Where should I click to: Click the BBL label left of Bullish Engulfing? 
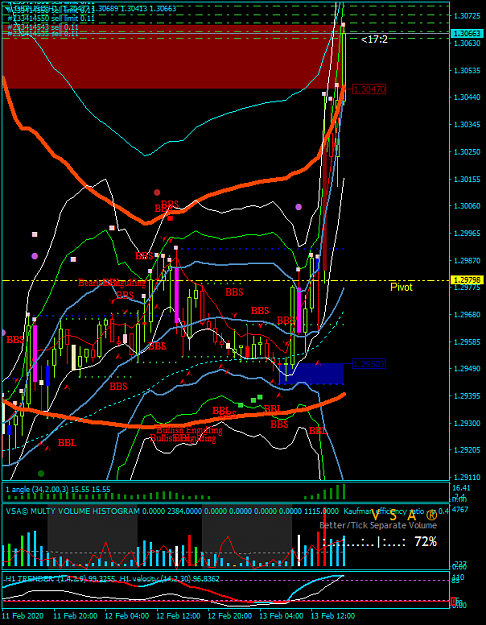pos(67,442)
